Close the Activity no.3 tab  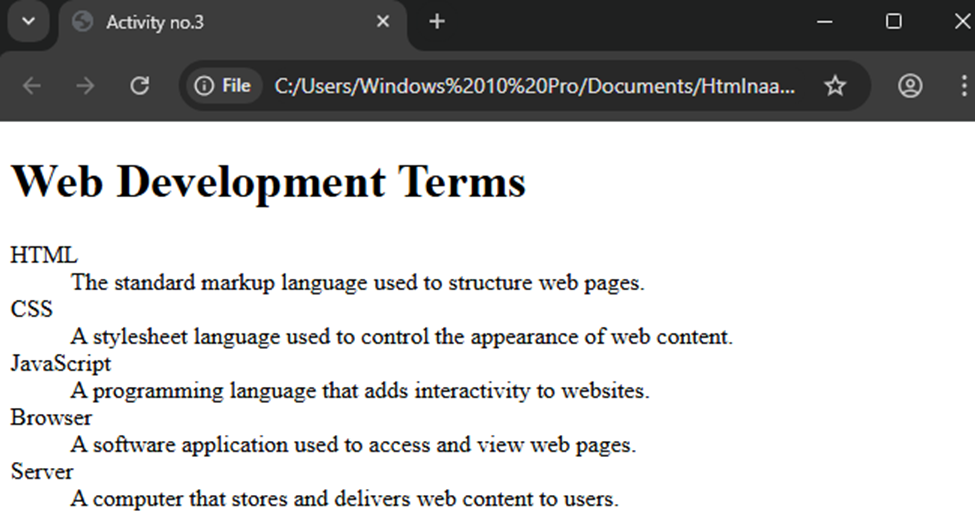pos(382,22)
